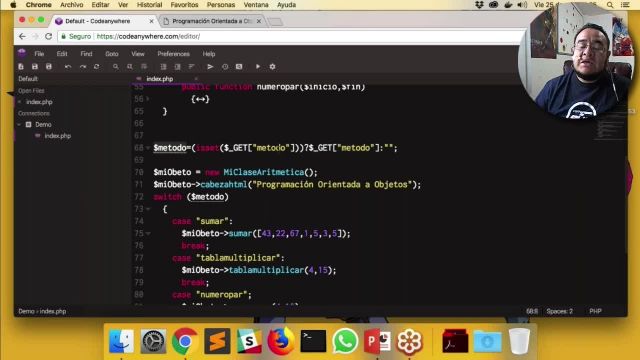Click the Codeanywhere logo icon
640x360 pixels.
22,53
